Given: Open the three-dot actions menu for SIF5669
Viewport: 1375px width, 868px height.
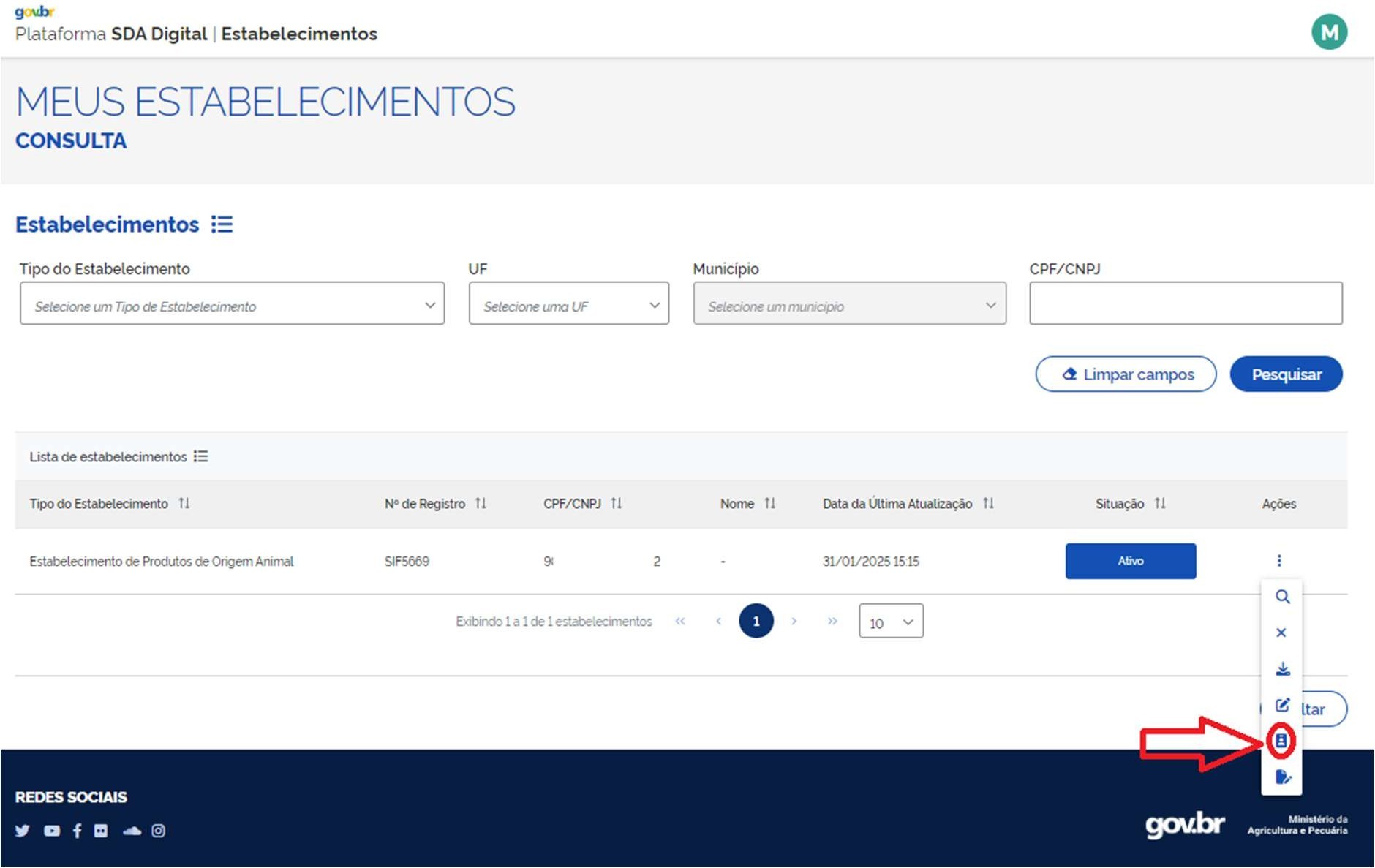Looking at the screenshot, I should click(1278, 561).
